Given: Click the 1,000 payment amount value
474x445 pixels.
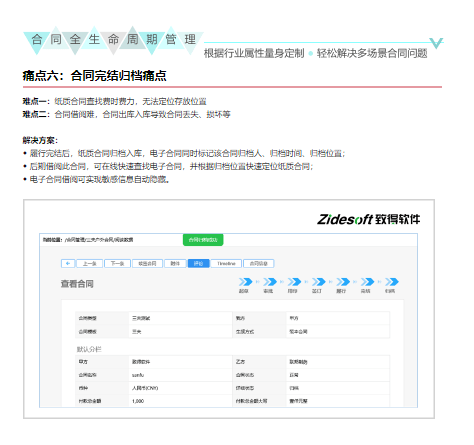Looking at the screenshot, I should [138, 401].
